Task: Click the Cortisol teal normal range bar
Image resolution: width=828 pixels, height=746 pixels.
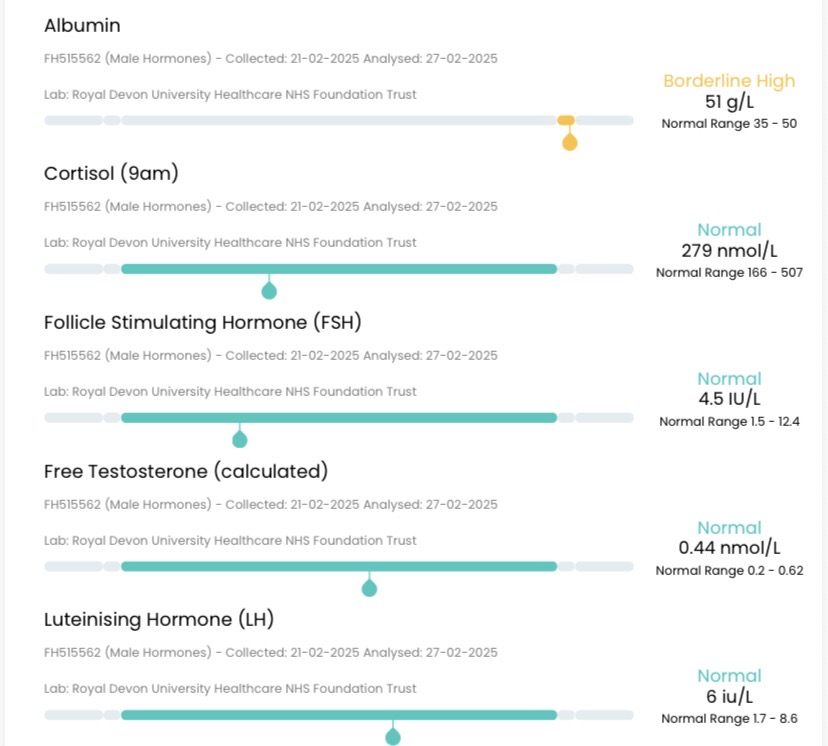Action: [x=338, y=269]
